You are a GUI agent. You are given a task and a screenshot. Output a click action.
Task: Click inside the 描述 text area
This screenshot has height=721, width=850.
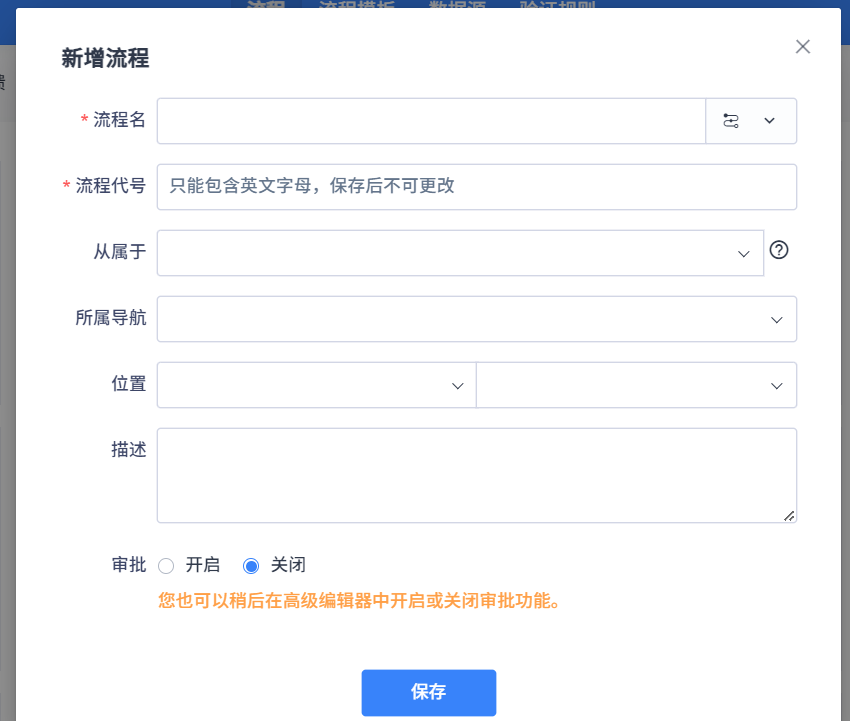(476, 475)
